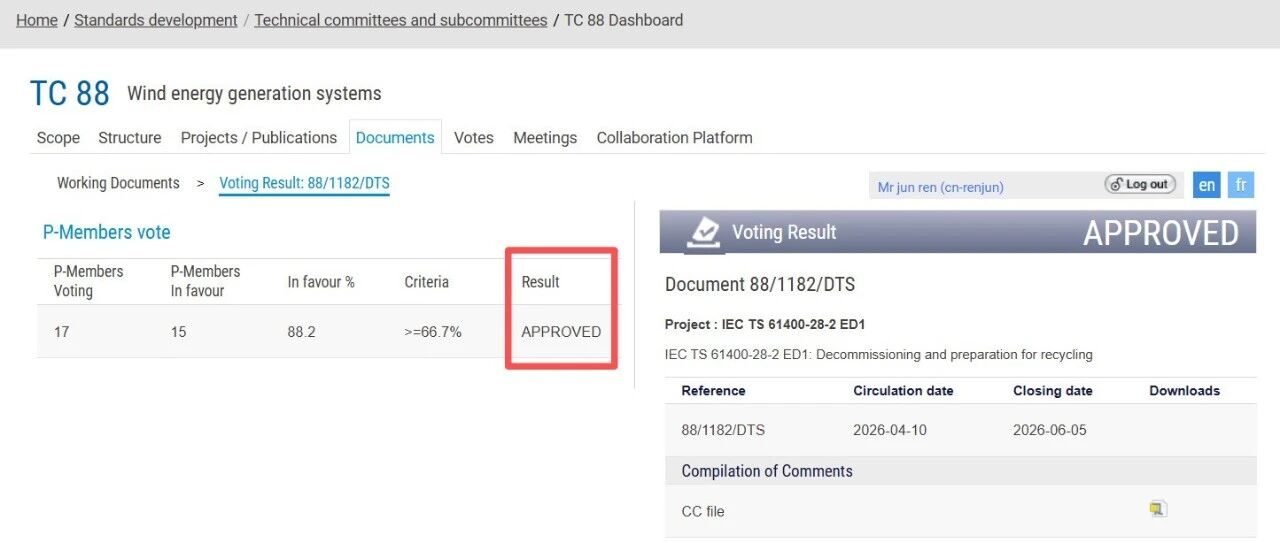Click the APPROVED result cell
The image size is (1280, 543).
(x=561, y=332)
